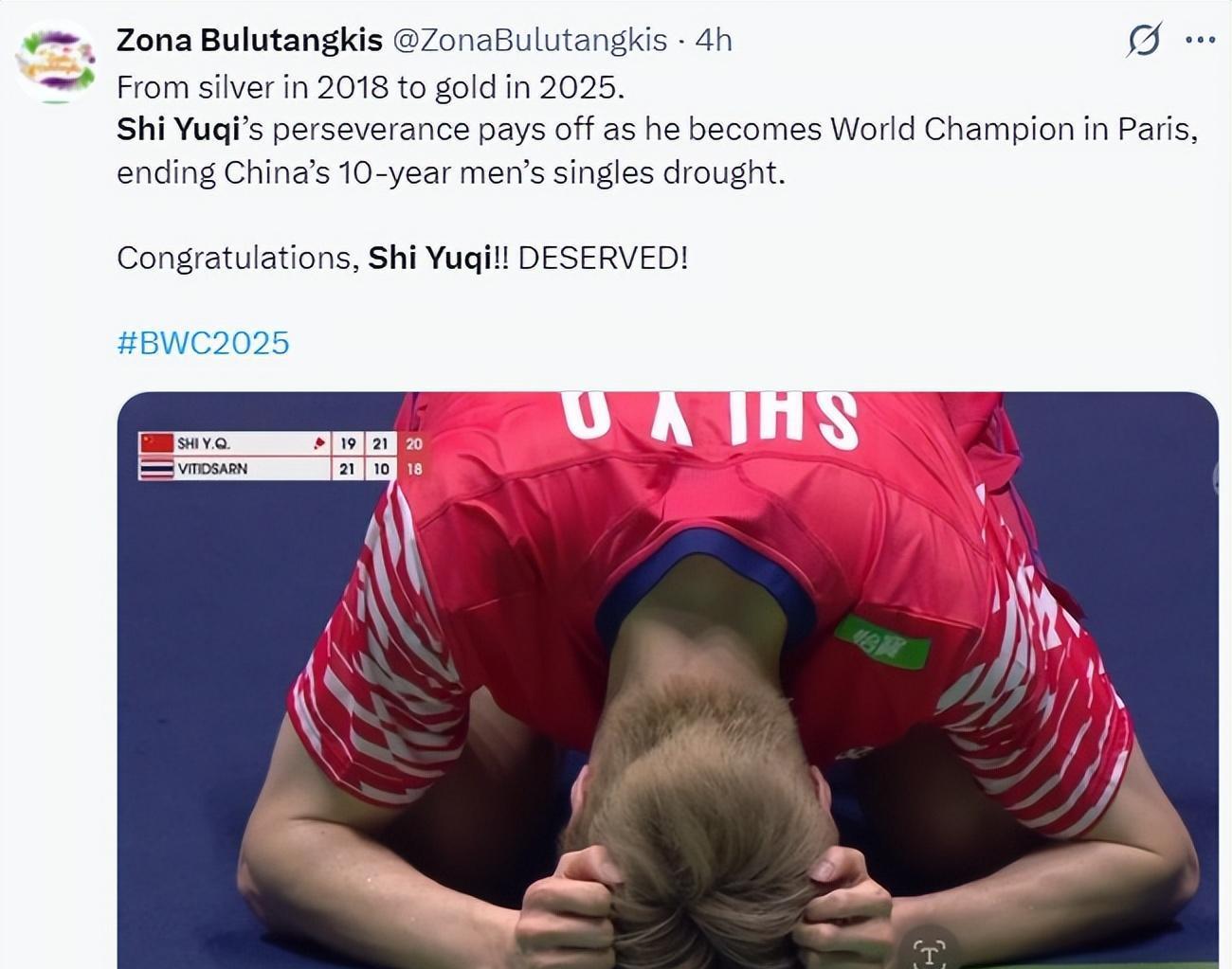Open the photo of the kneeling player
Screen dimensions: 1232x969
[x=667, y=680]
